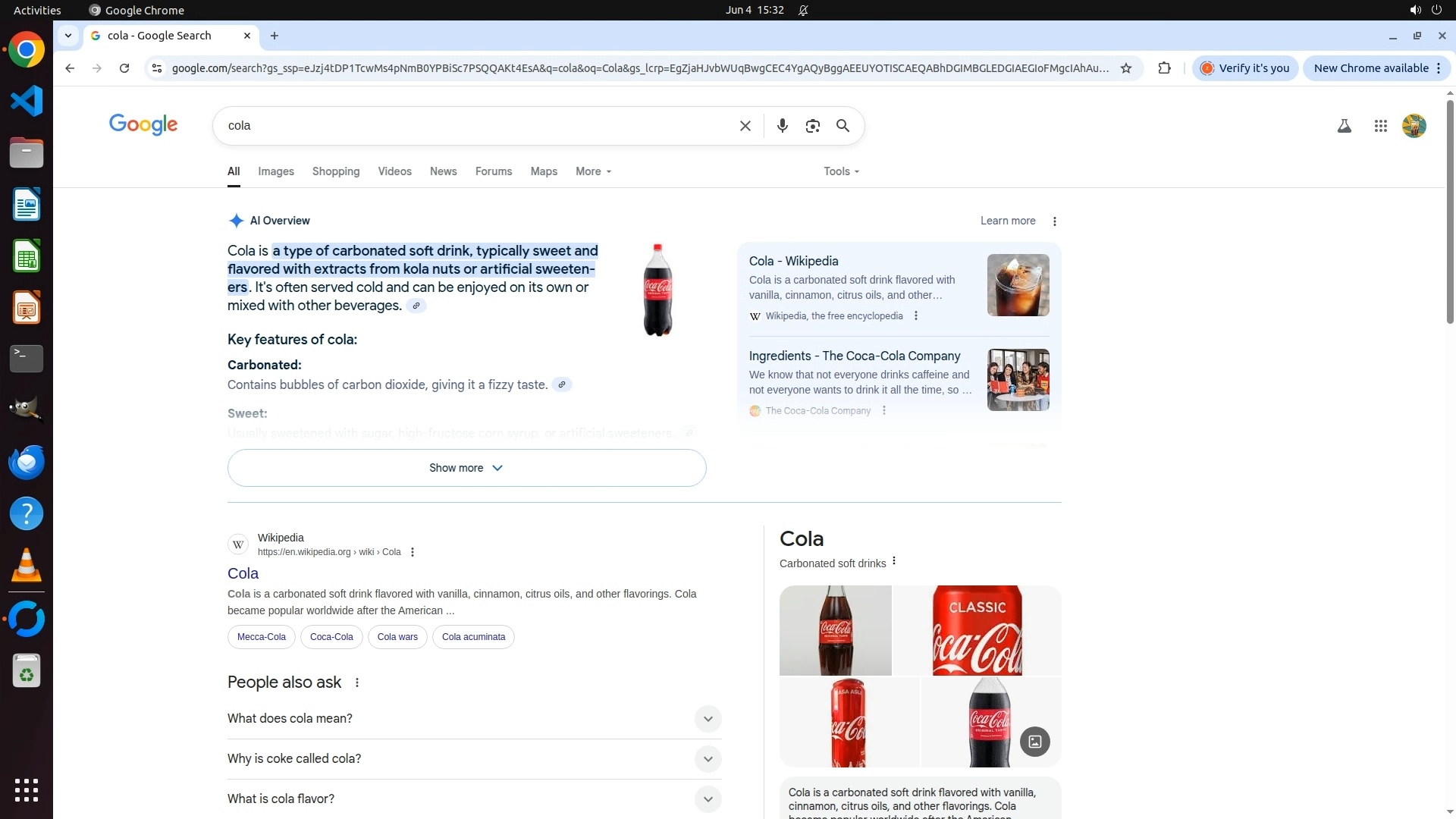Switch to the Images tab
Viewport: 1456px width, 819px height.
[275, 171]
